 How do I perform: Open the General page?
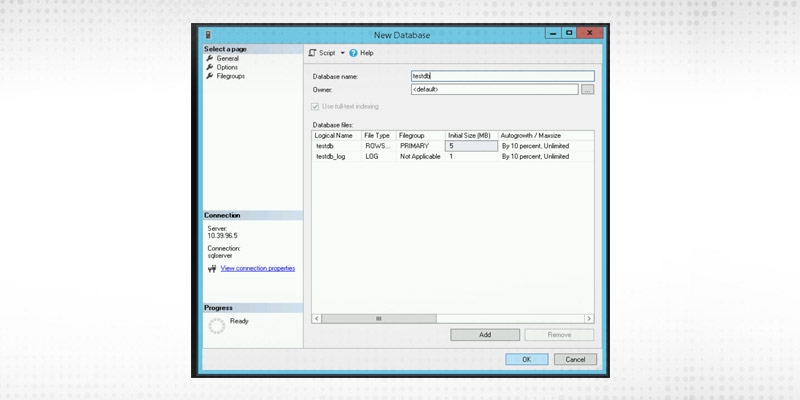pyautogui.click(x=227, y=59)
